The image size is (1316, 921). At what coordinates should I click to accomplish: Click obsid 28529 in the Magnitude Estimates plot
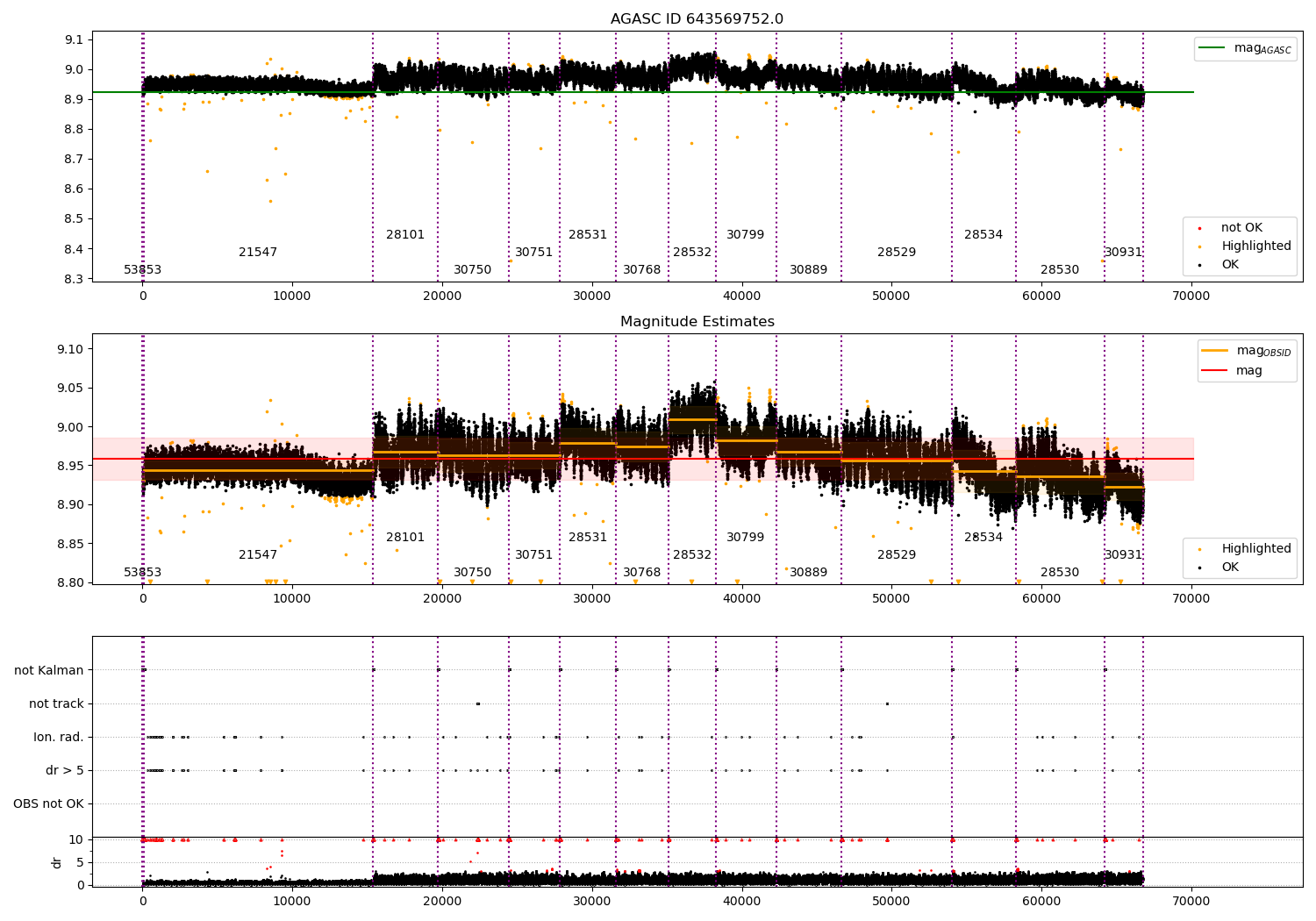tap(897, 555)
